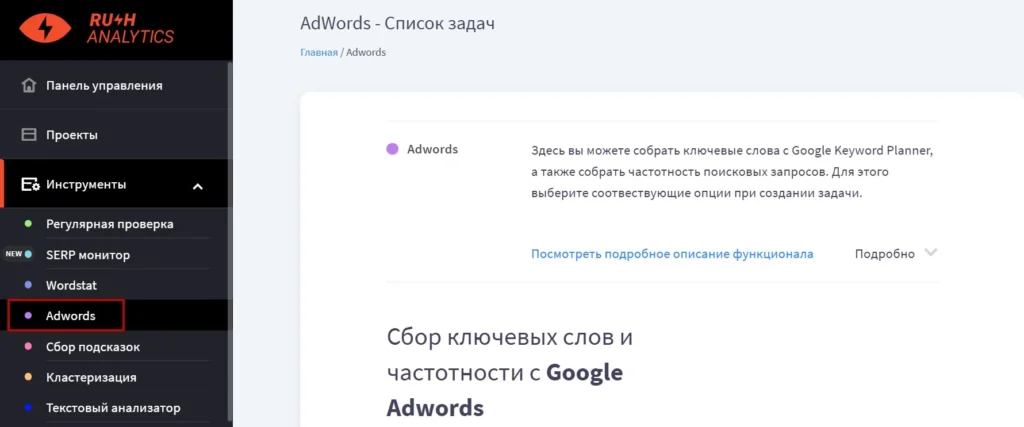Collapse the Инструменты menu chevron
This screenshot has height=427, width=1024.
coord(198,187)
